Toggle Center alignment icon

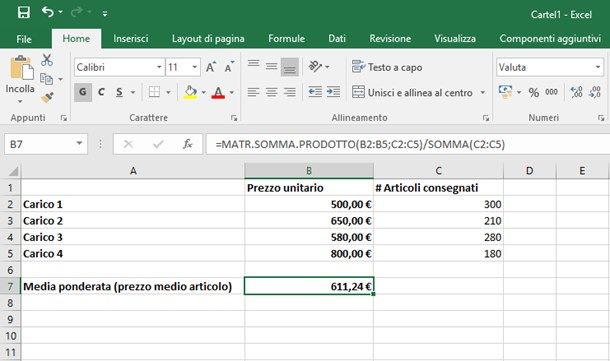click(x=272, y=92)
